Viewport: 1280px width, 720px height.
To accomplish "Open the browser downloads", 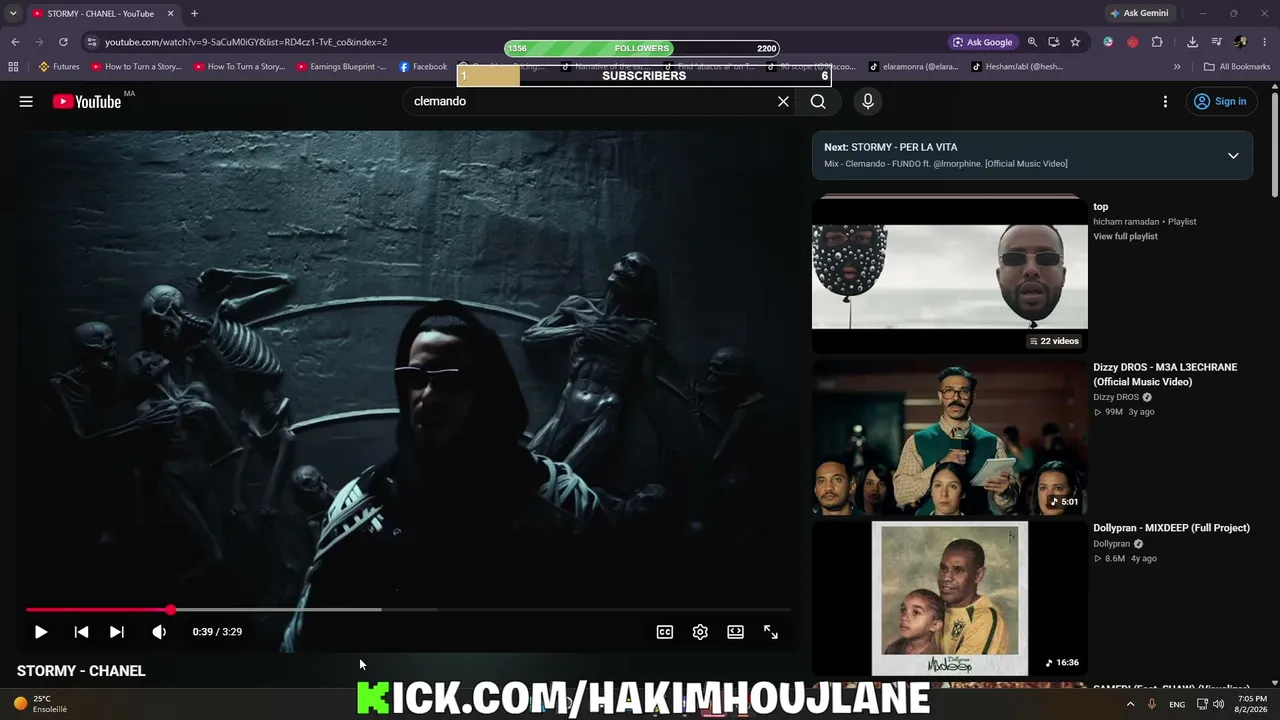I will click(1192, 42).
